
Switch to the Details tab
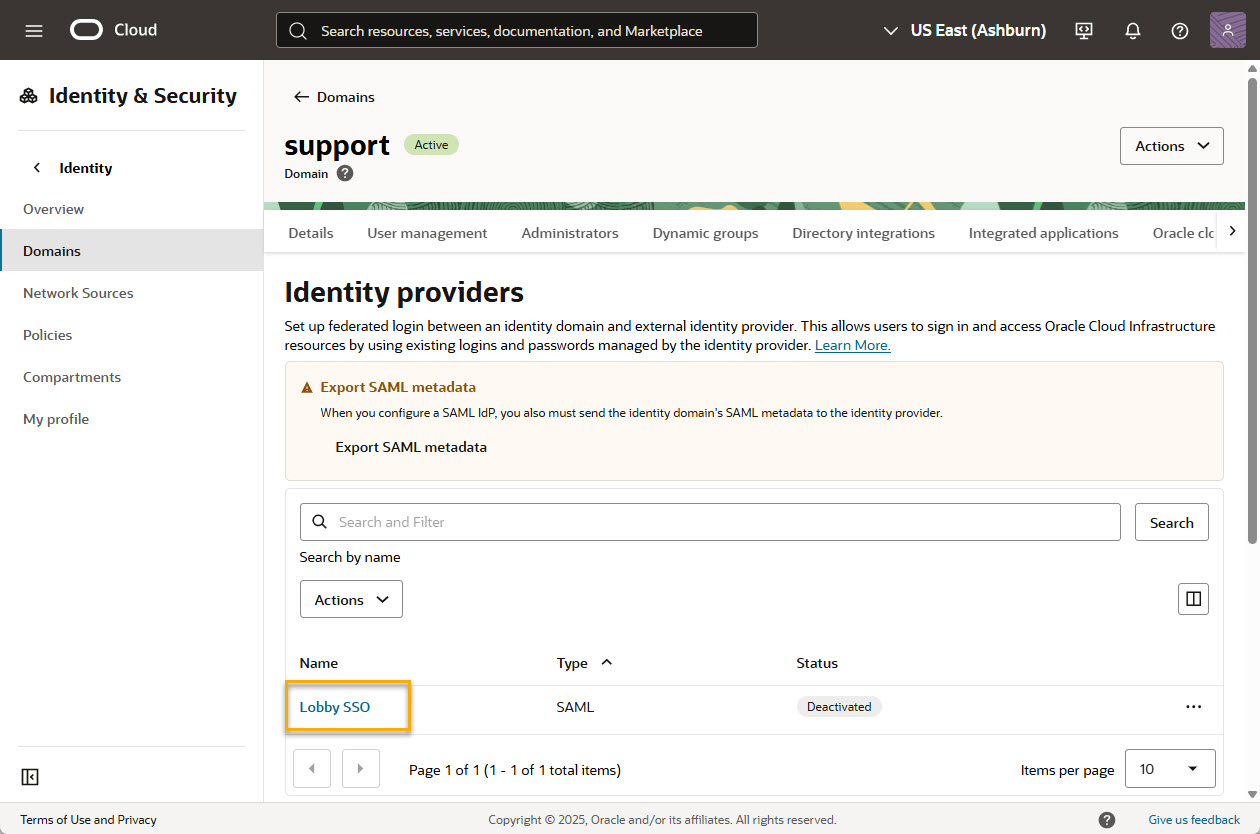click(311, 233)
